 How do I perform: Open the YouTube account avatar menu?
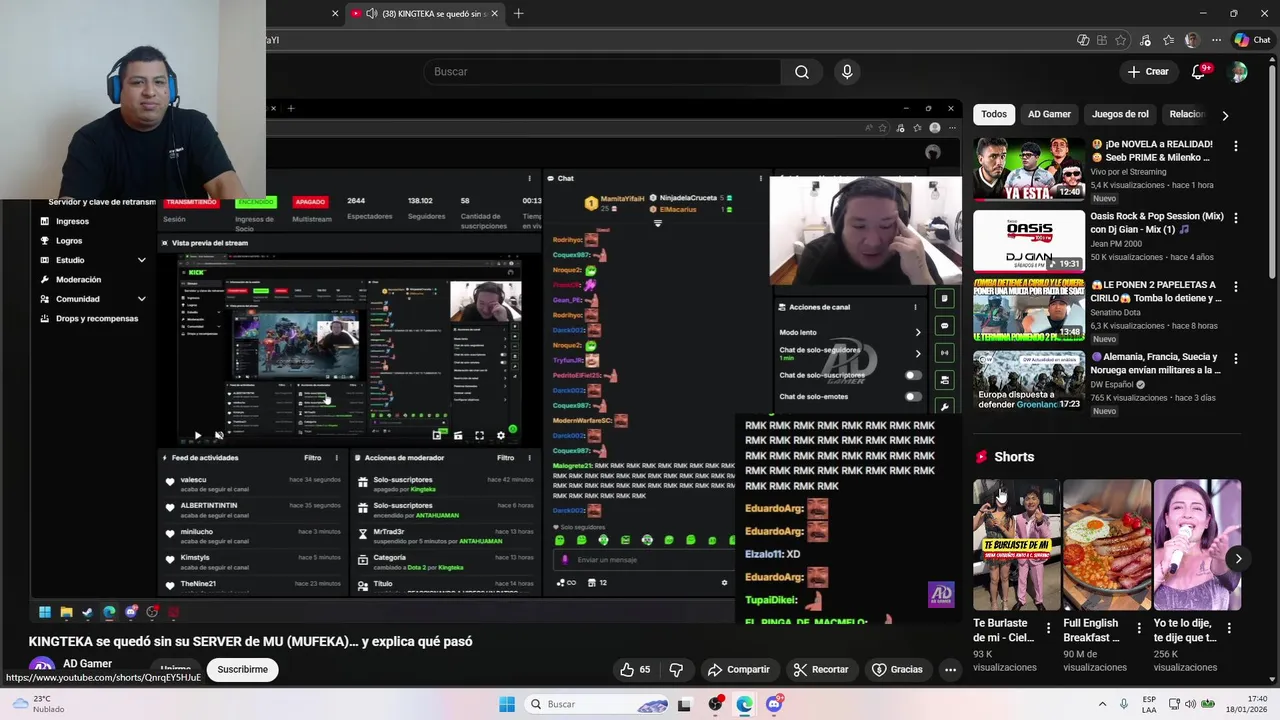[x=1238, y=72]
